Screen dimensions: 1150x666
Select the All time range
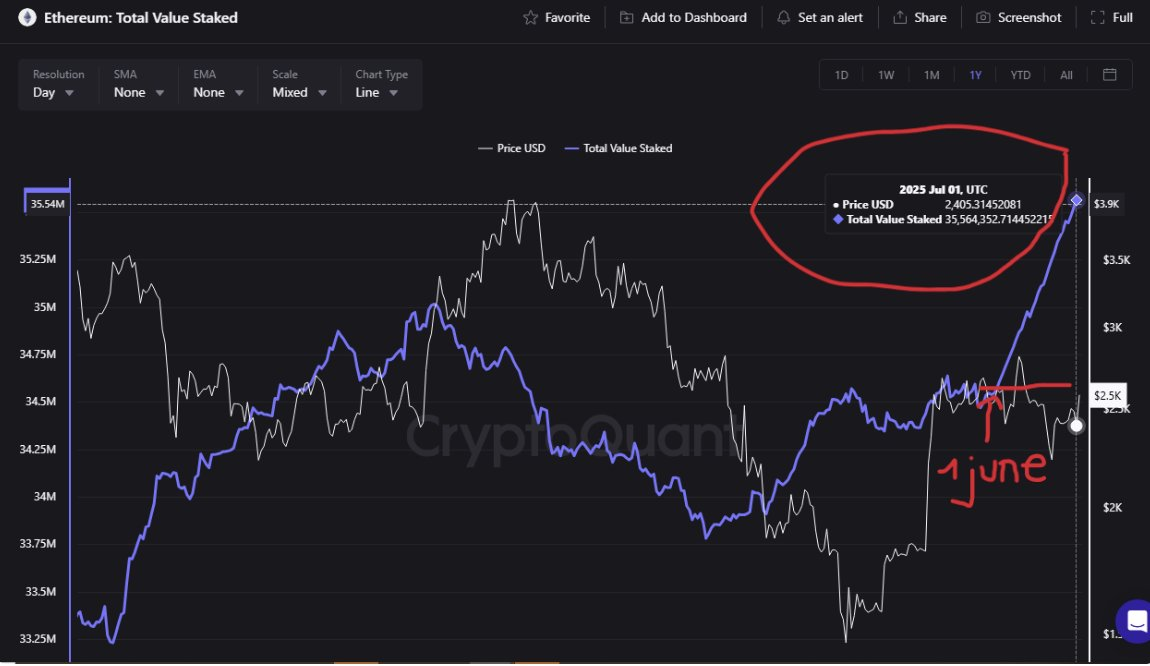1066,75
